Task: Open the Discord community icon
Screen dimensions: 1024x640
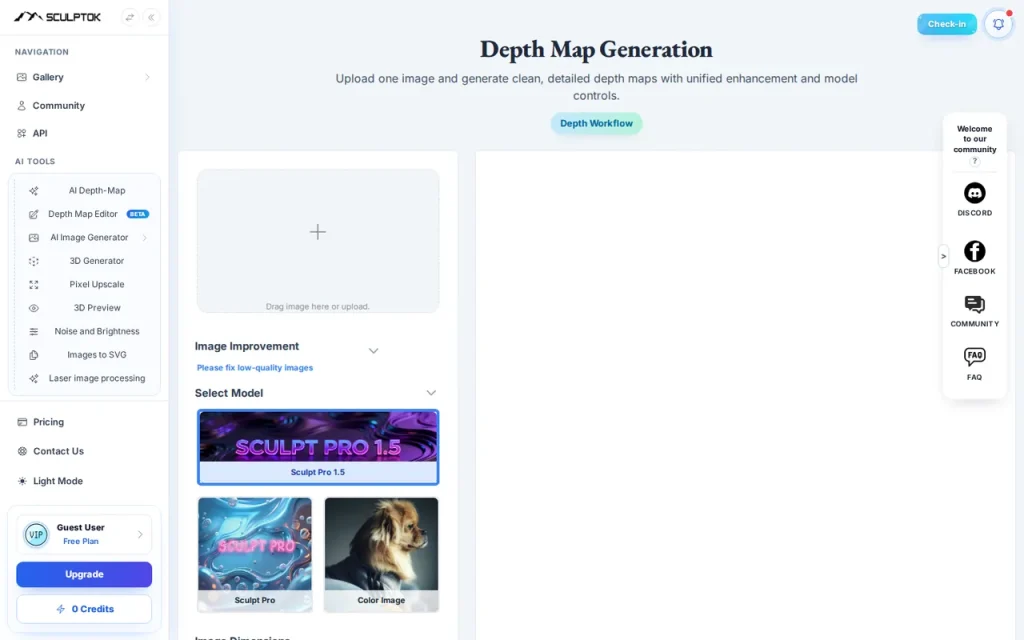Action: click(x=974, y=193)
